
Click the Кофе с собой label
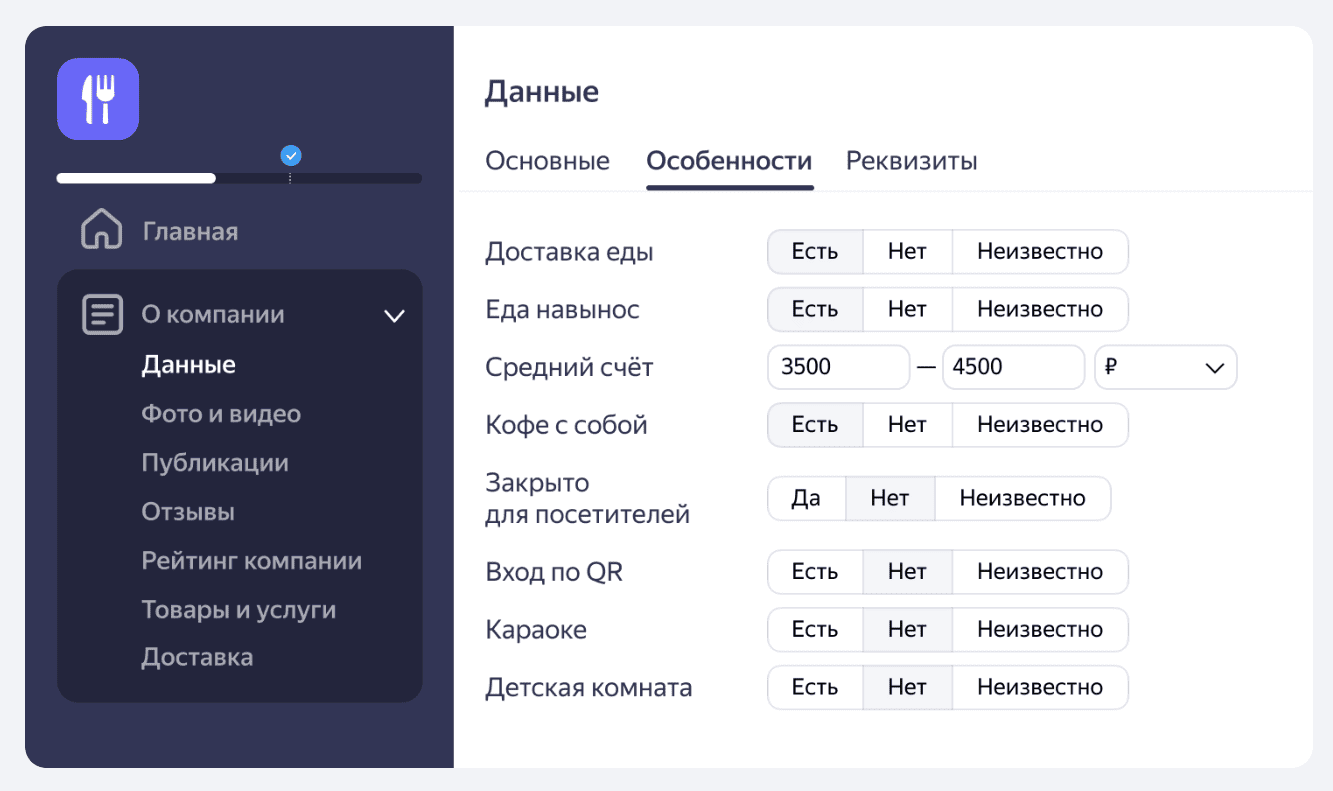[566, 425]
